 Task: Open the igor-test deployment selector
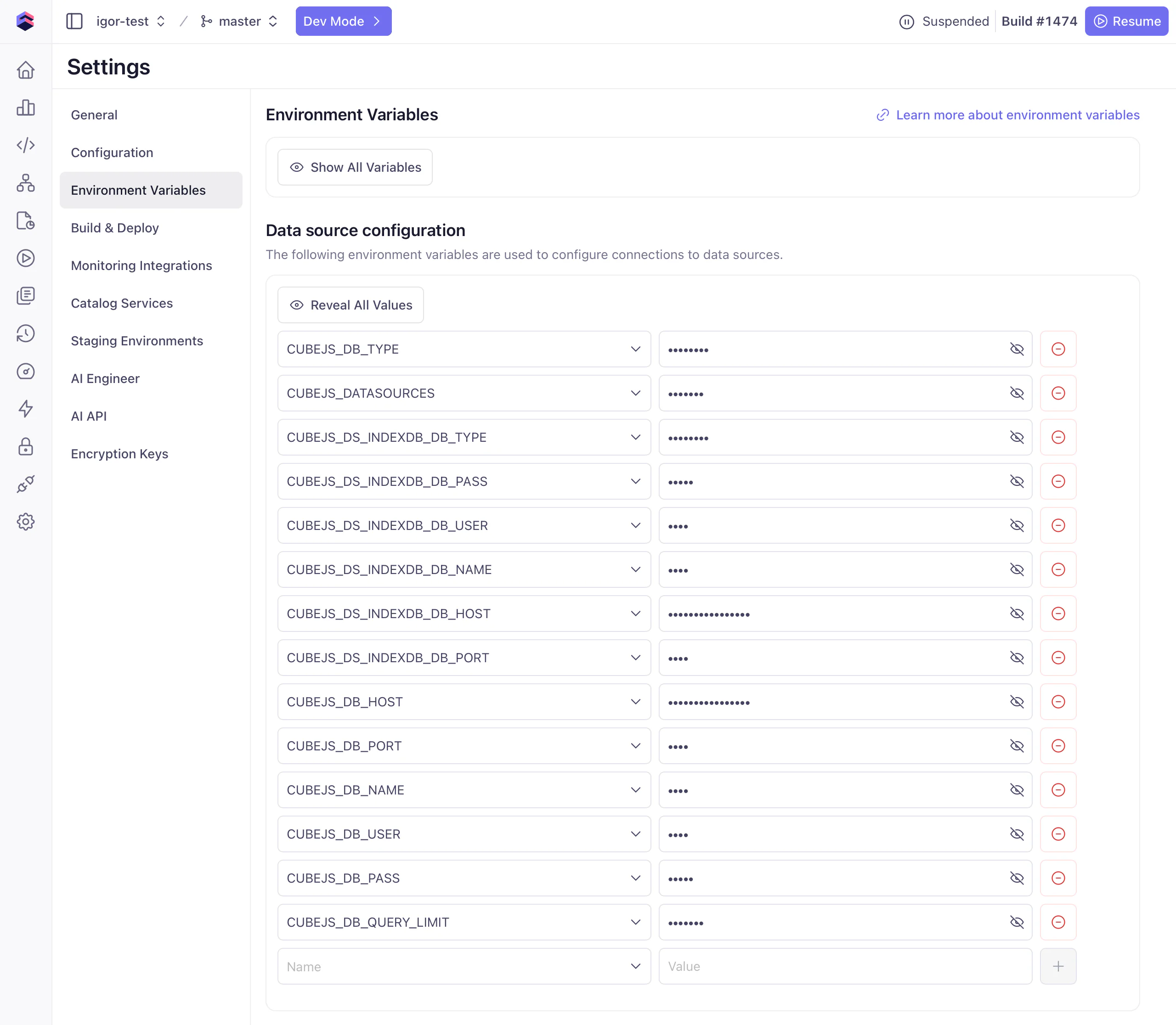130,21
